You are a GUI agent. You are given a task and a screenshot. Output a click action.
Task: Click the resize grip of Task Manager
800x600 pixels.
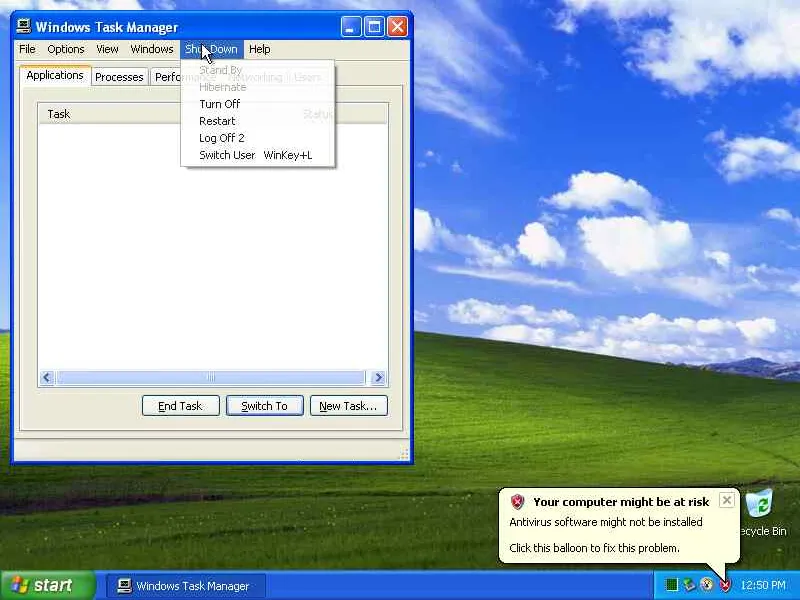[x=404, y=454]
